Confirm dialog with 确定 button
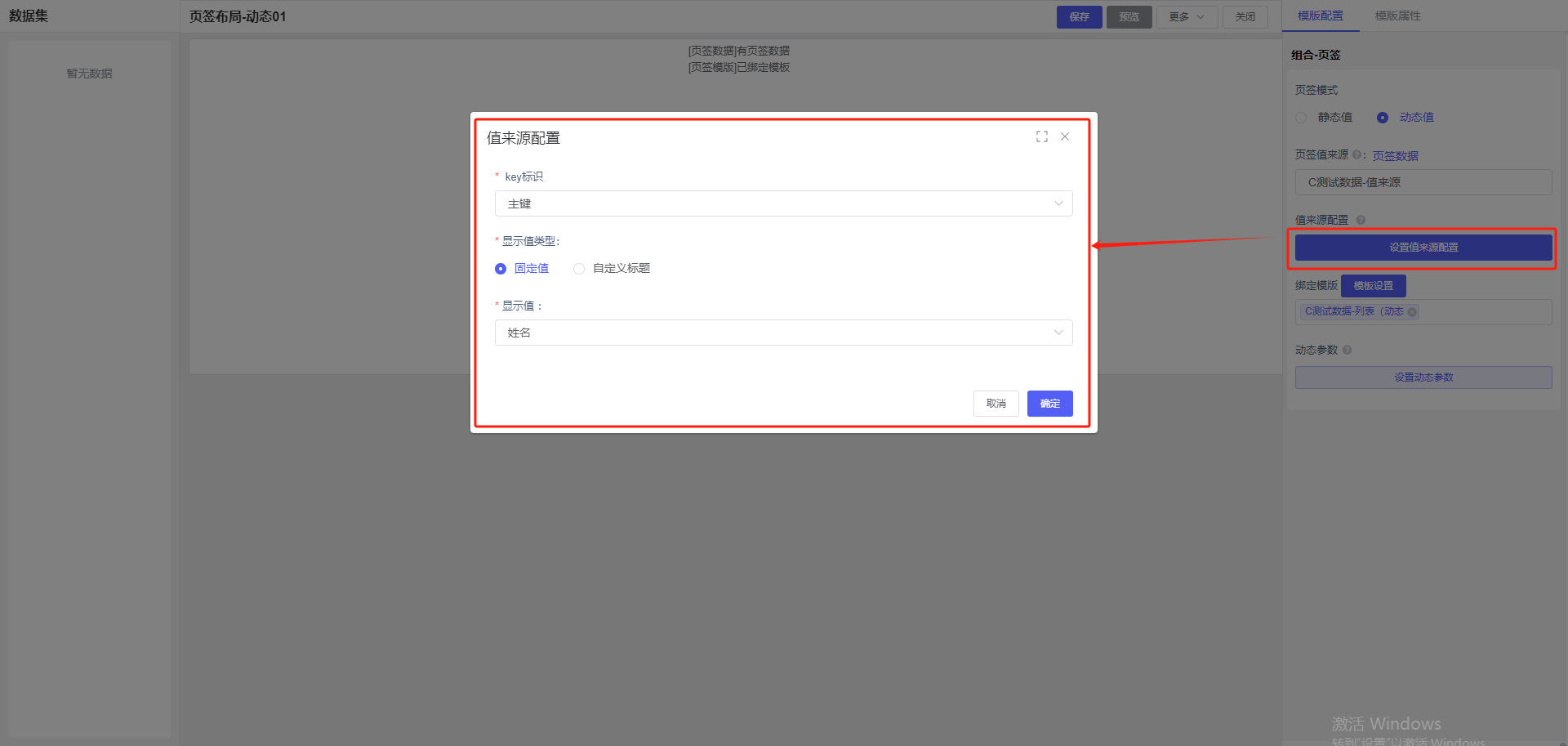The image size is (1568, 746). [1049, 404]
